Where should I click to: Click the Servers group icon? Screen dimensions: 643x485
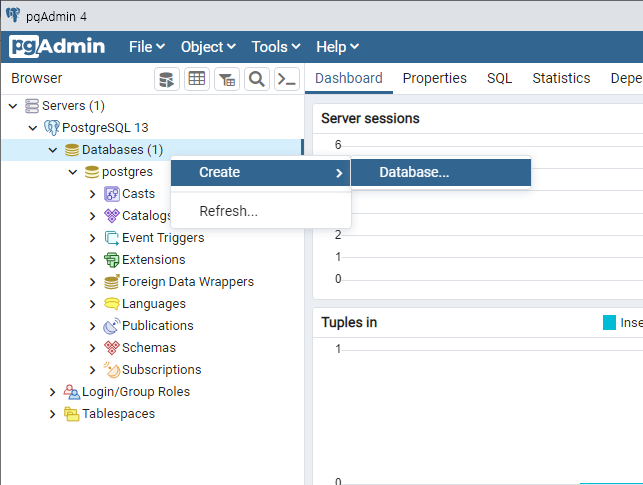click(x=32, y=106)
